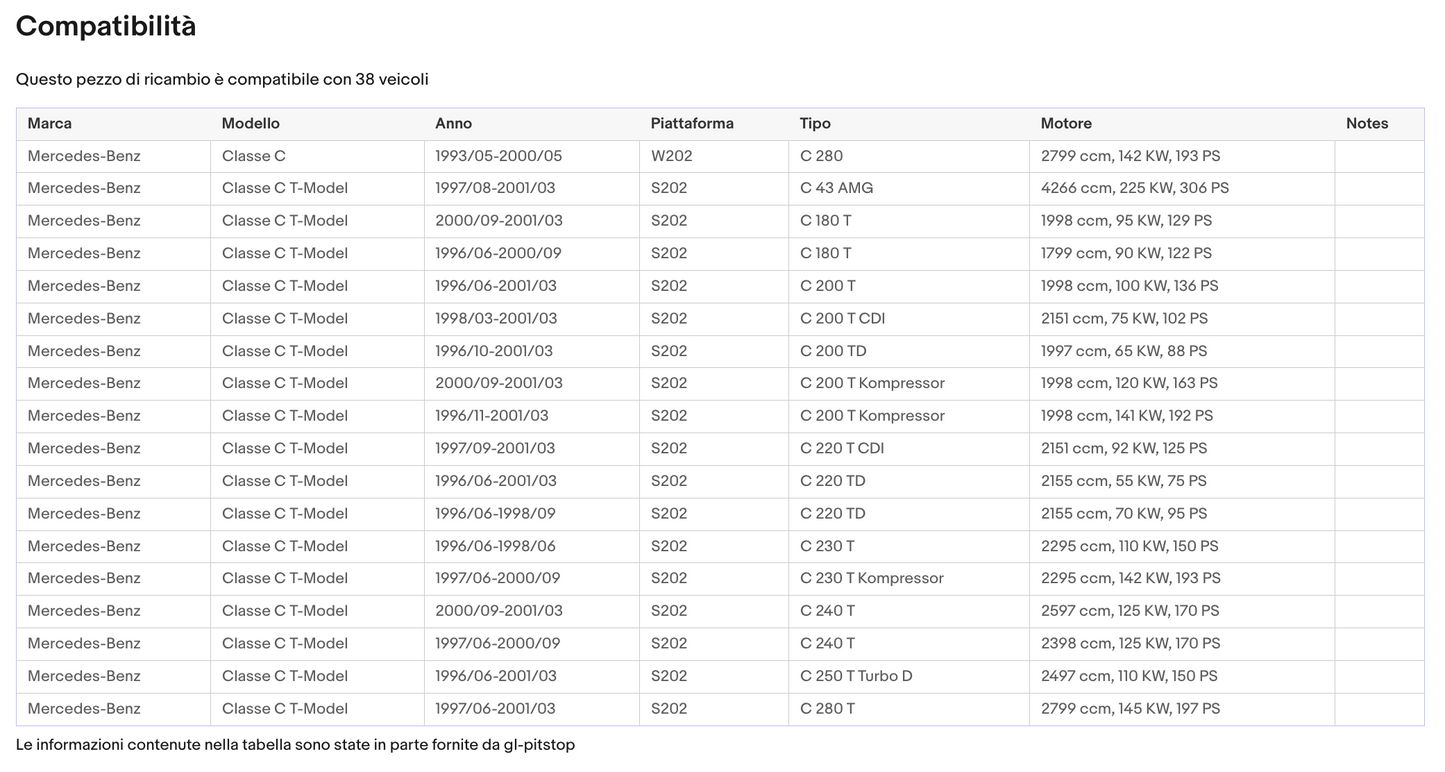Click the 1996/11-2001/03 year cell
The image size is (1445, 772).
(491, 416)
